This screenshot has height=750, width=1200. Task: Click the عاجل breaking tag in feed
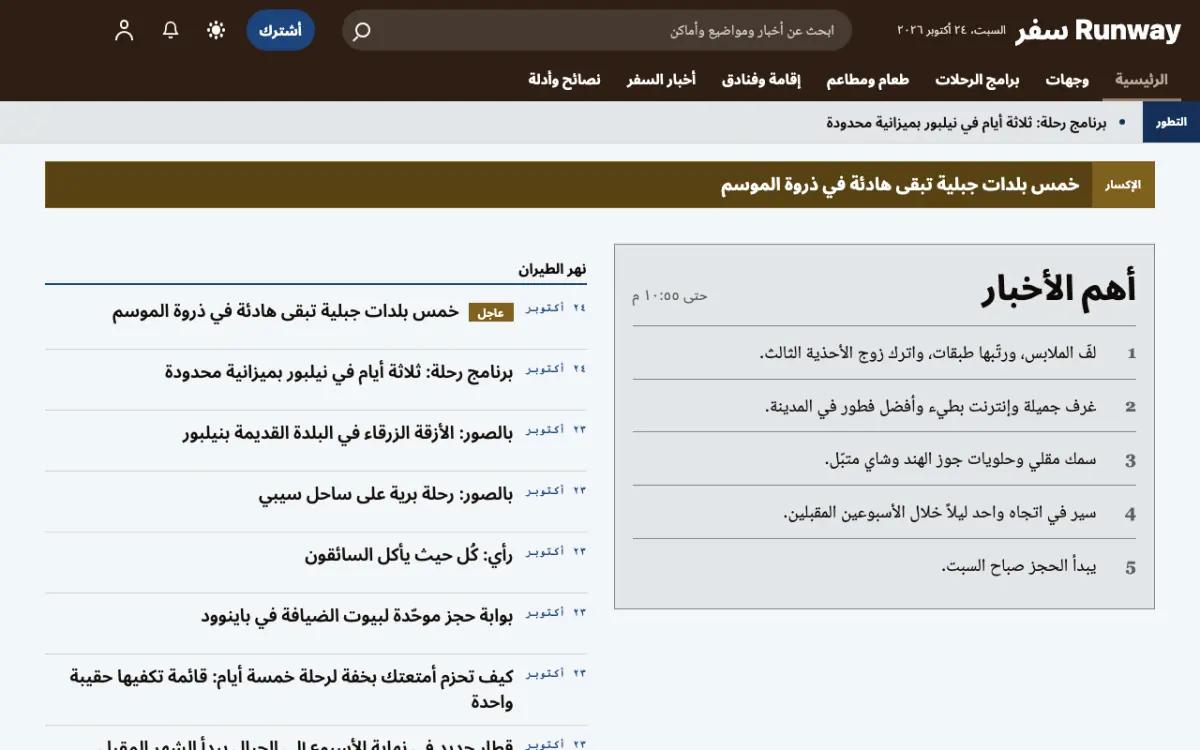point(491,312)
